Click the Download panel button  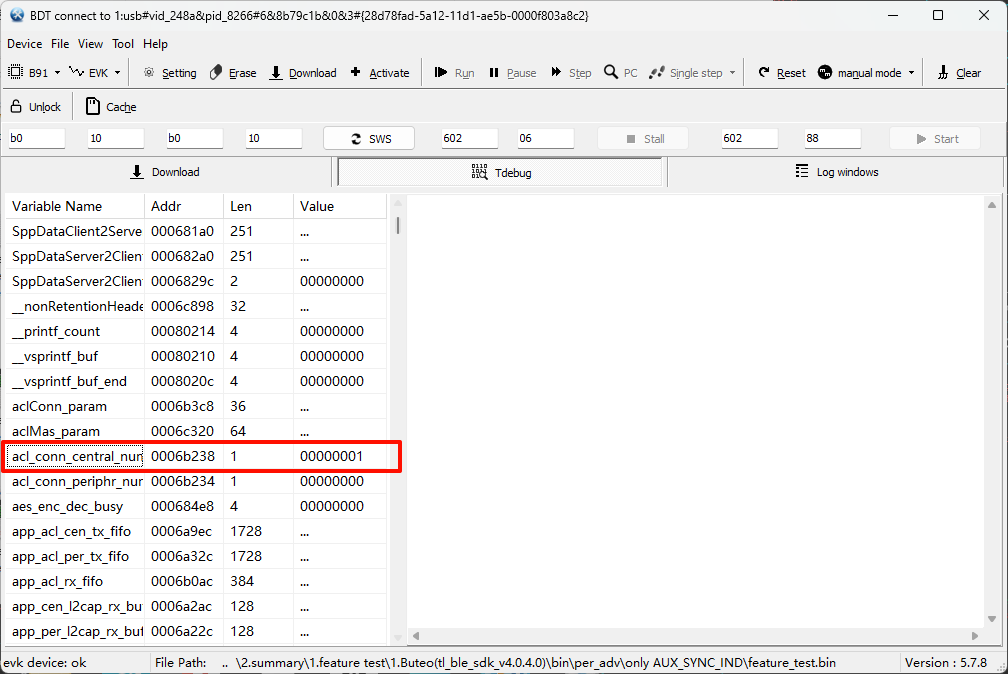165,172
